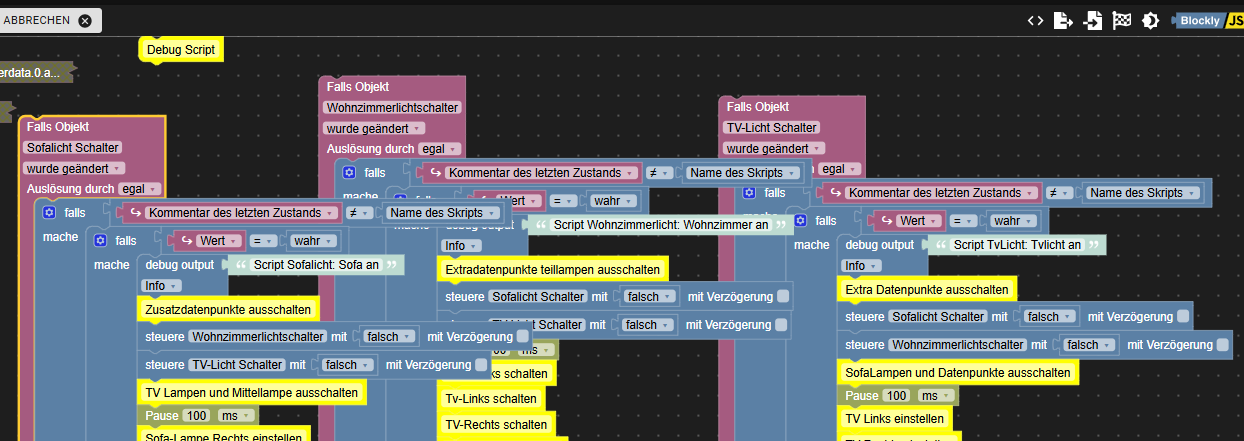
Task: Edit text 'Script TvLicht: Tvlicht an'
Action: 1016,245
